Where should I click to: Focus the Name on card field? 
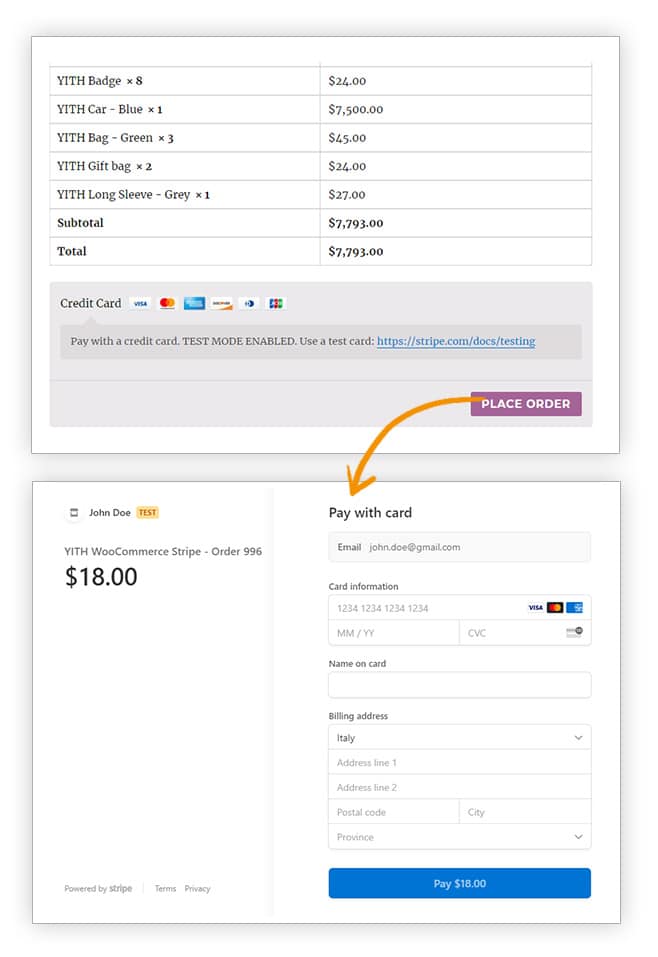tap(460, 685)
